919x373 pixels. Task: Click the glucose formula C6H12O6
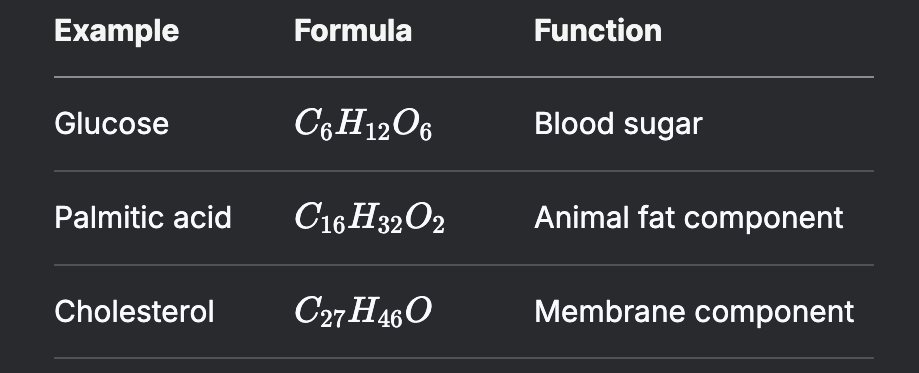click(363, 125)
